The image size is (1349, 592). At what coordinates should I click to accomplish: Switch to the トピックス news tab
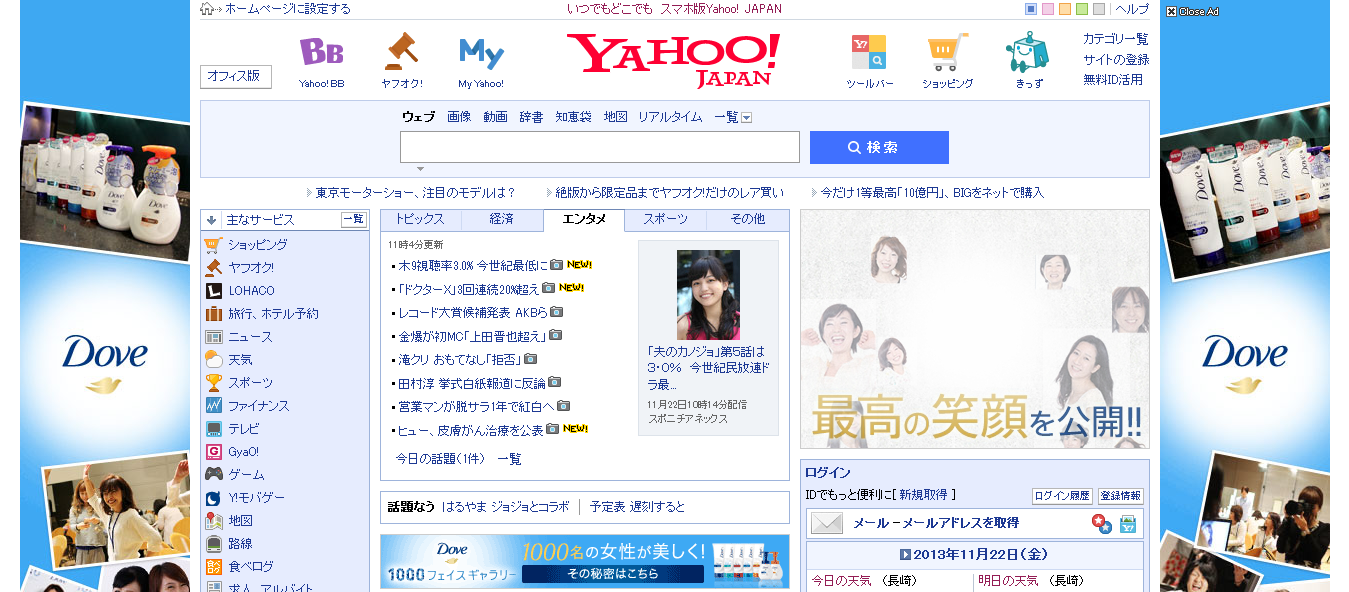[x=420, y=219]
